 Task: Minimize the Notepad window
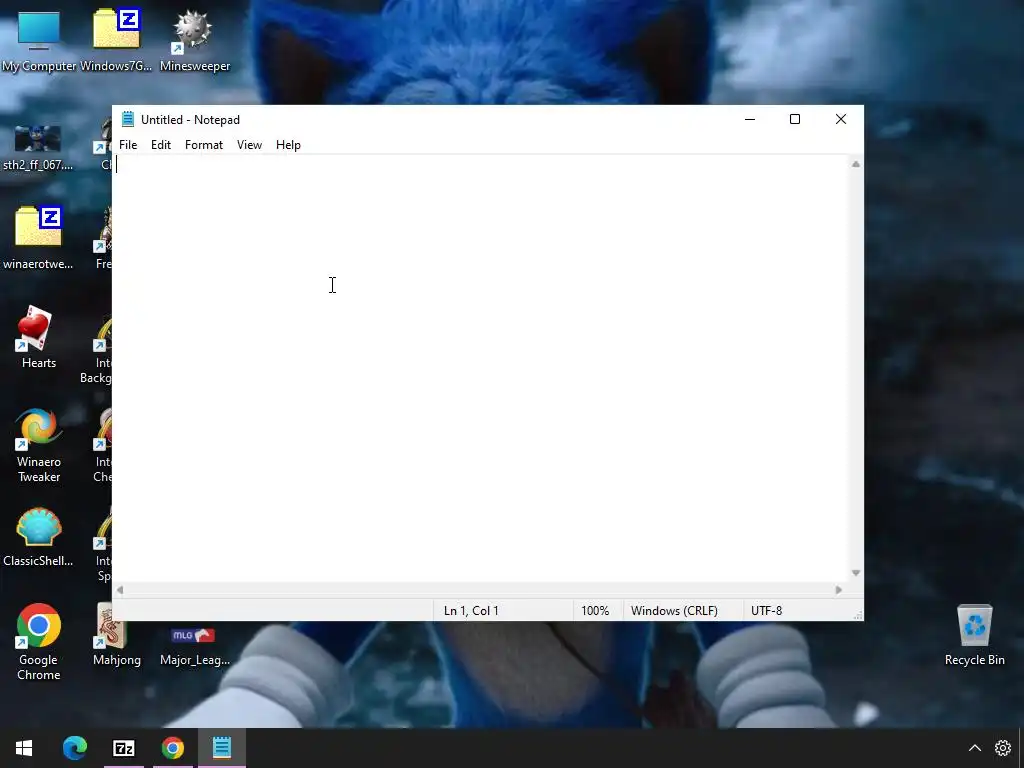[x=750, y=120]
